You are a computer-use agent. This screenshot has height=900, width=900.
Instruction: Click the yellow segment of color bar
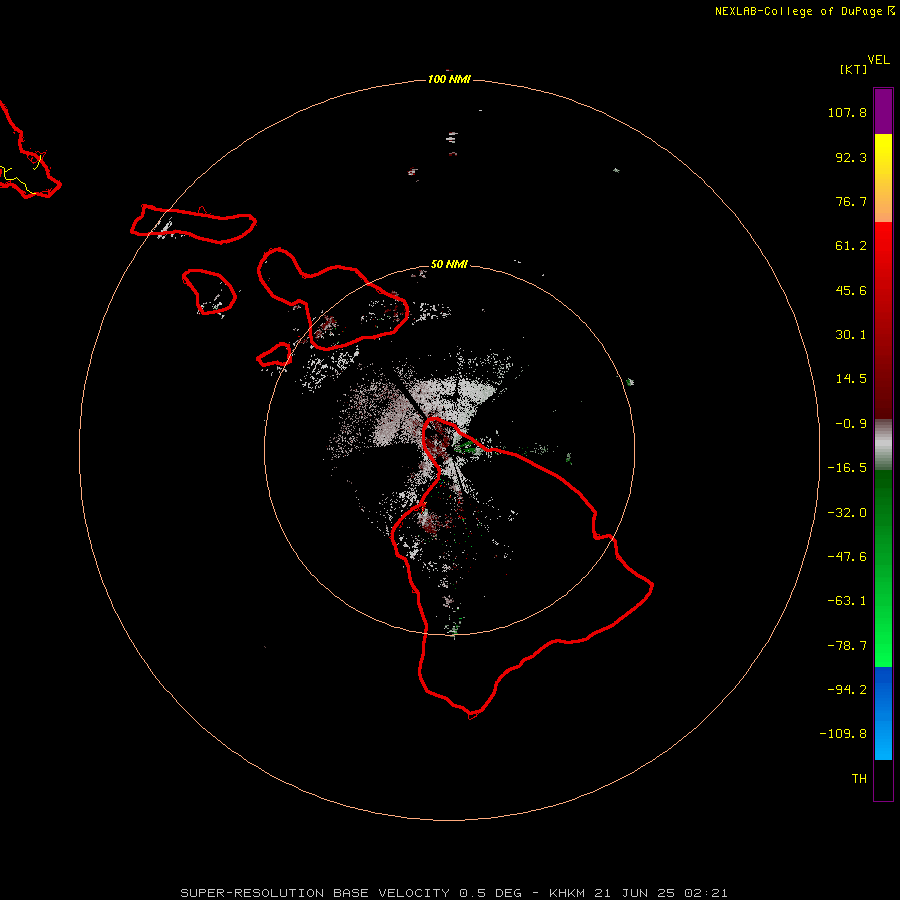(x=883, y=156)
